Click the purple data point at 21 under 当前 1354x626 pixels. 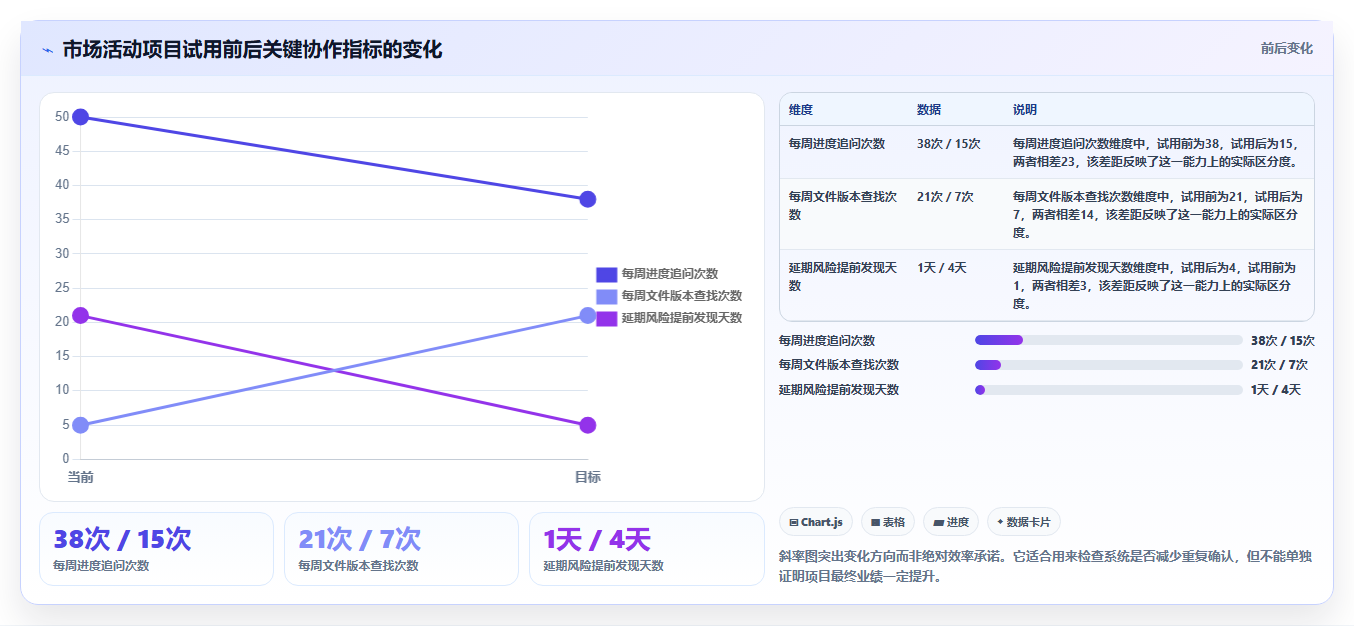(81, 316)
